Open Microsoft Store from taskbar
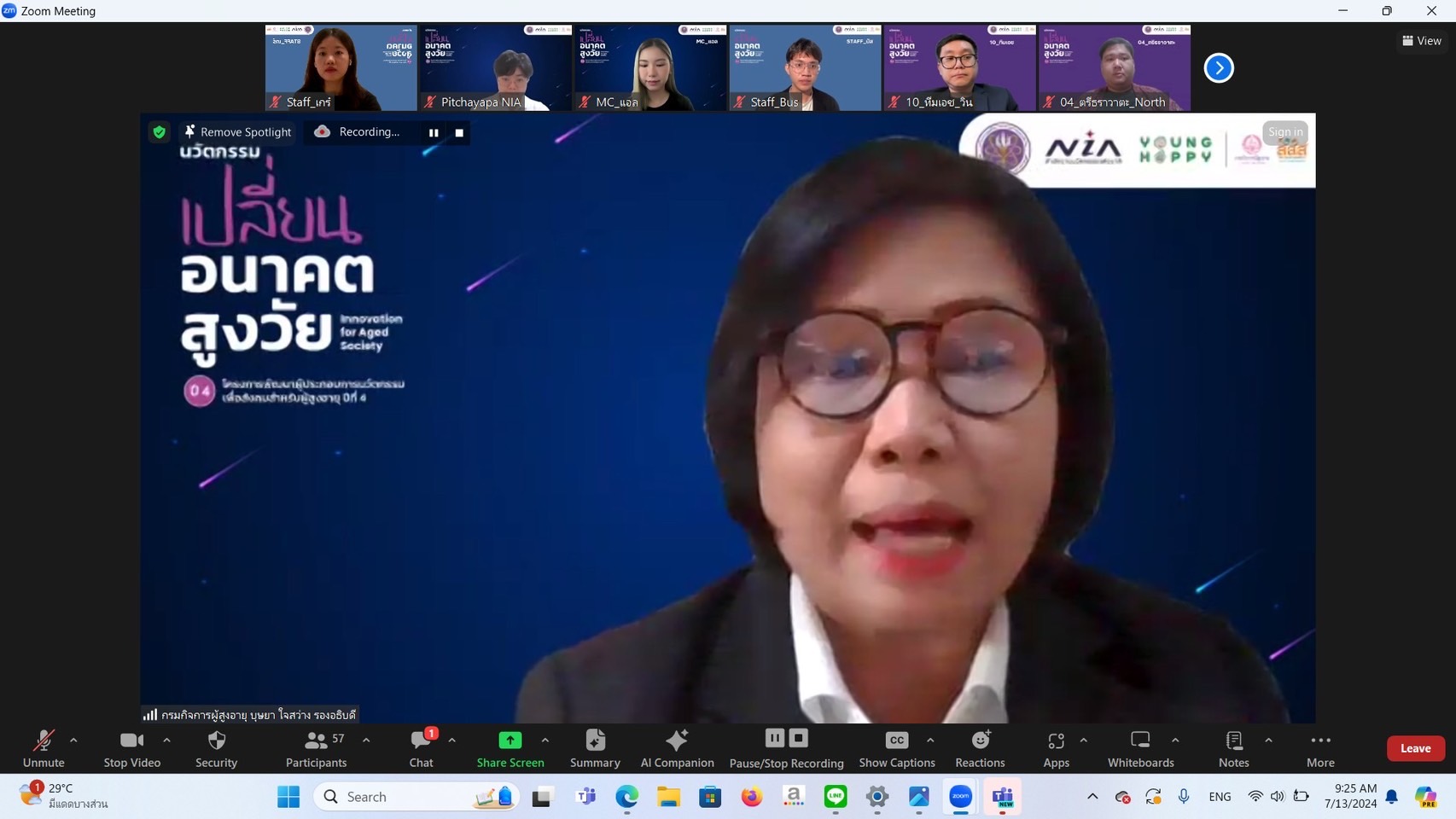This screenshot has height=819, width=1456. 710,797
